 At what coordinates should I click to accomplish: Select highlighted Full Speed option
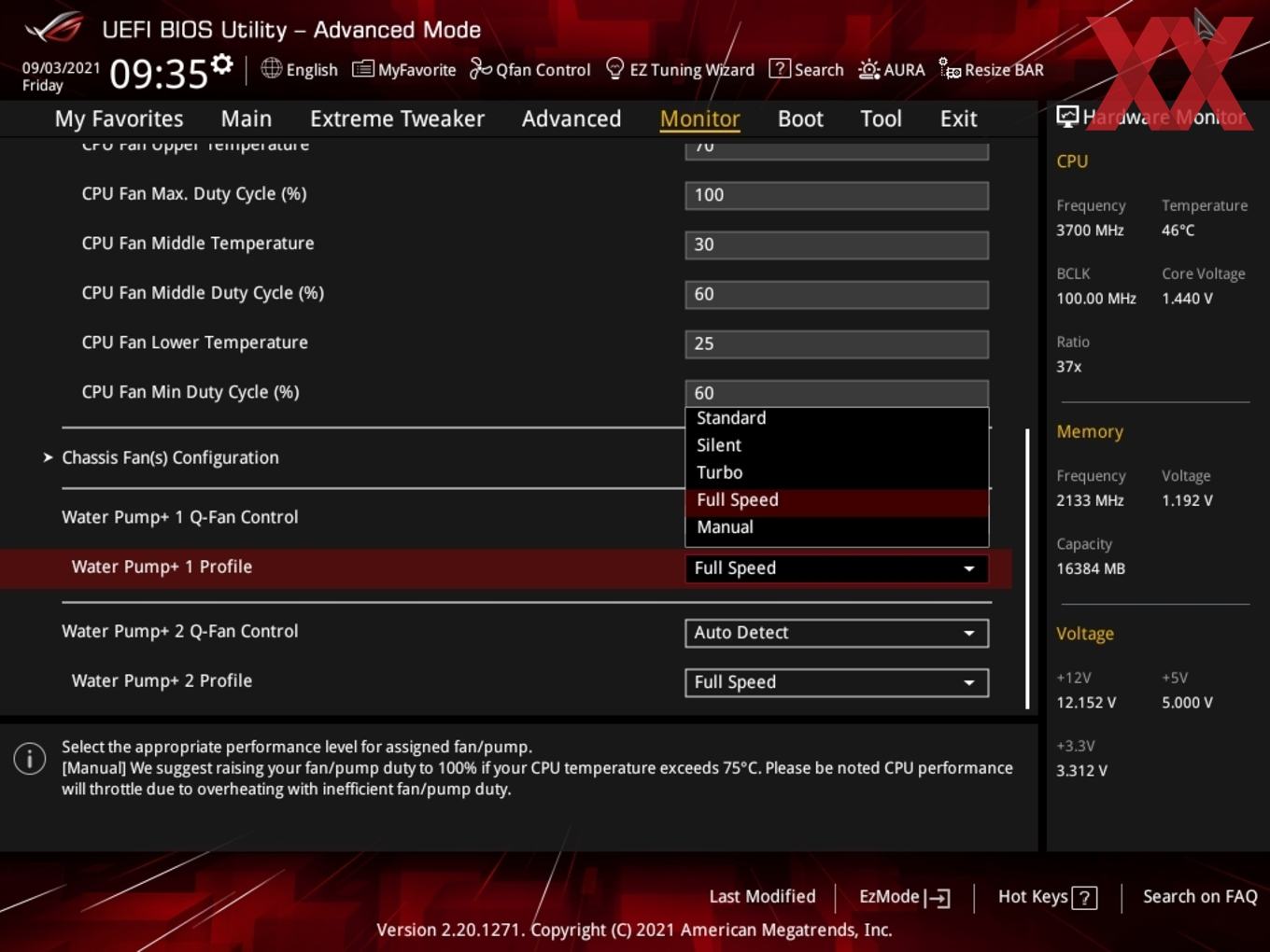click(x=837, y=499)
